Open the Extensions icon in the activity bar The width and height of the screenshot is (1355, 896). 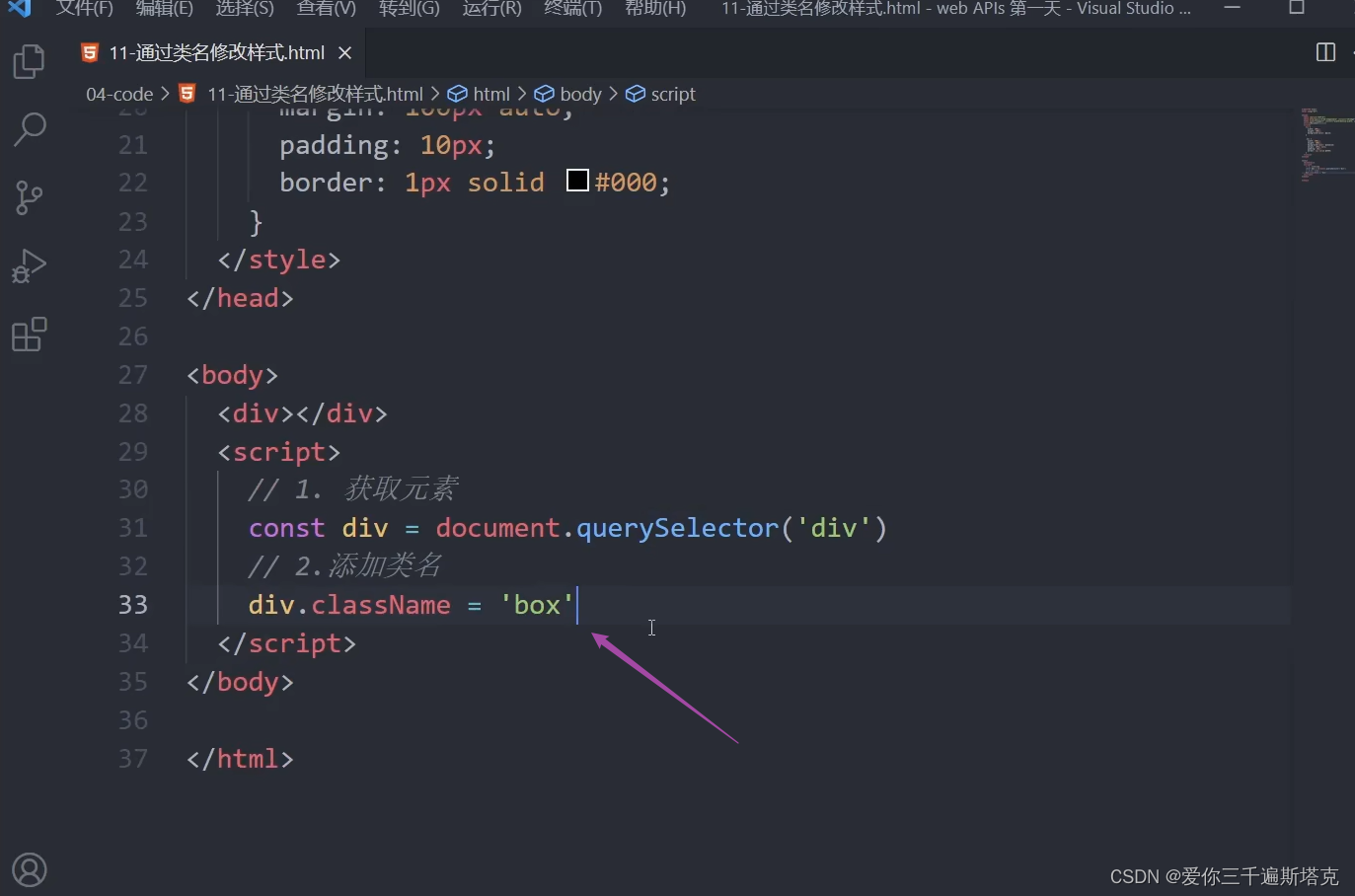click(x=28, y=334)
